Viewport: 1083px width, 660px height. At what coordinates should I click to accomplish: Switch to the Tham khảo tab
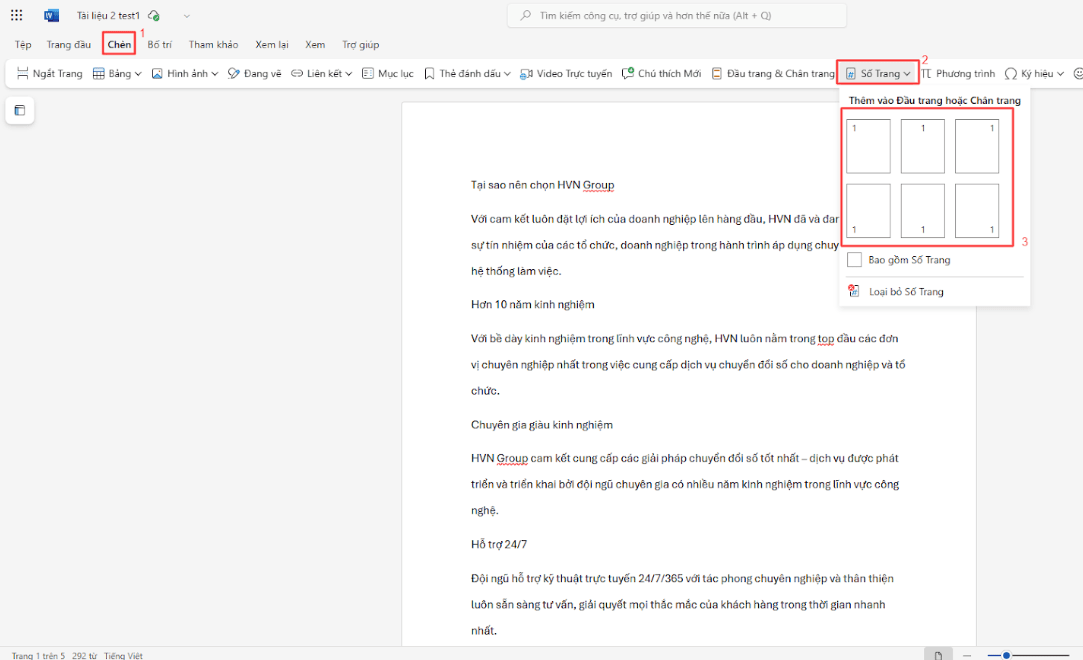point(213,44)
